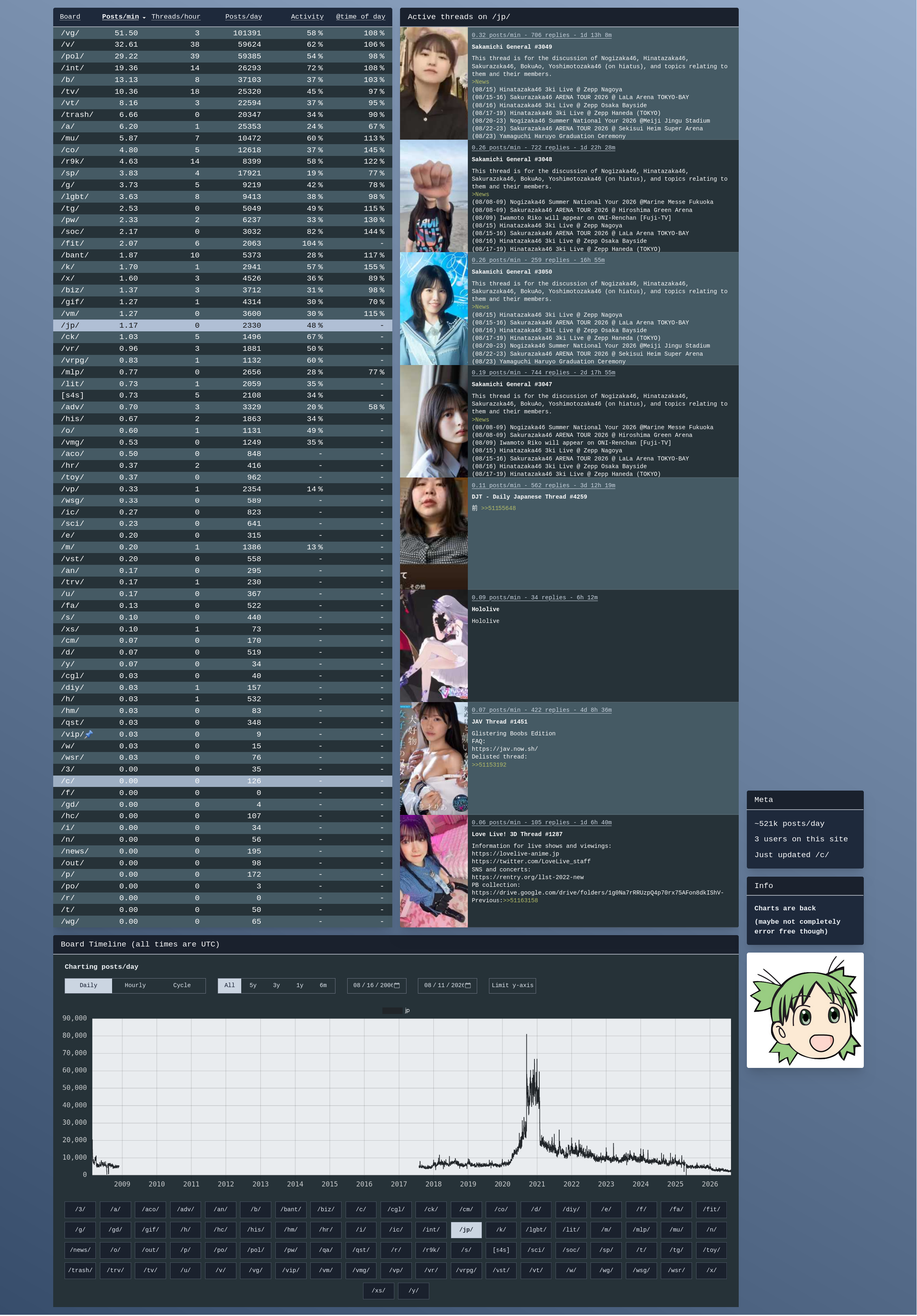Open the '0.06 posts/min - 105 replies' thread link

coord(542,823)
